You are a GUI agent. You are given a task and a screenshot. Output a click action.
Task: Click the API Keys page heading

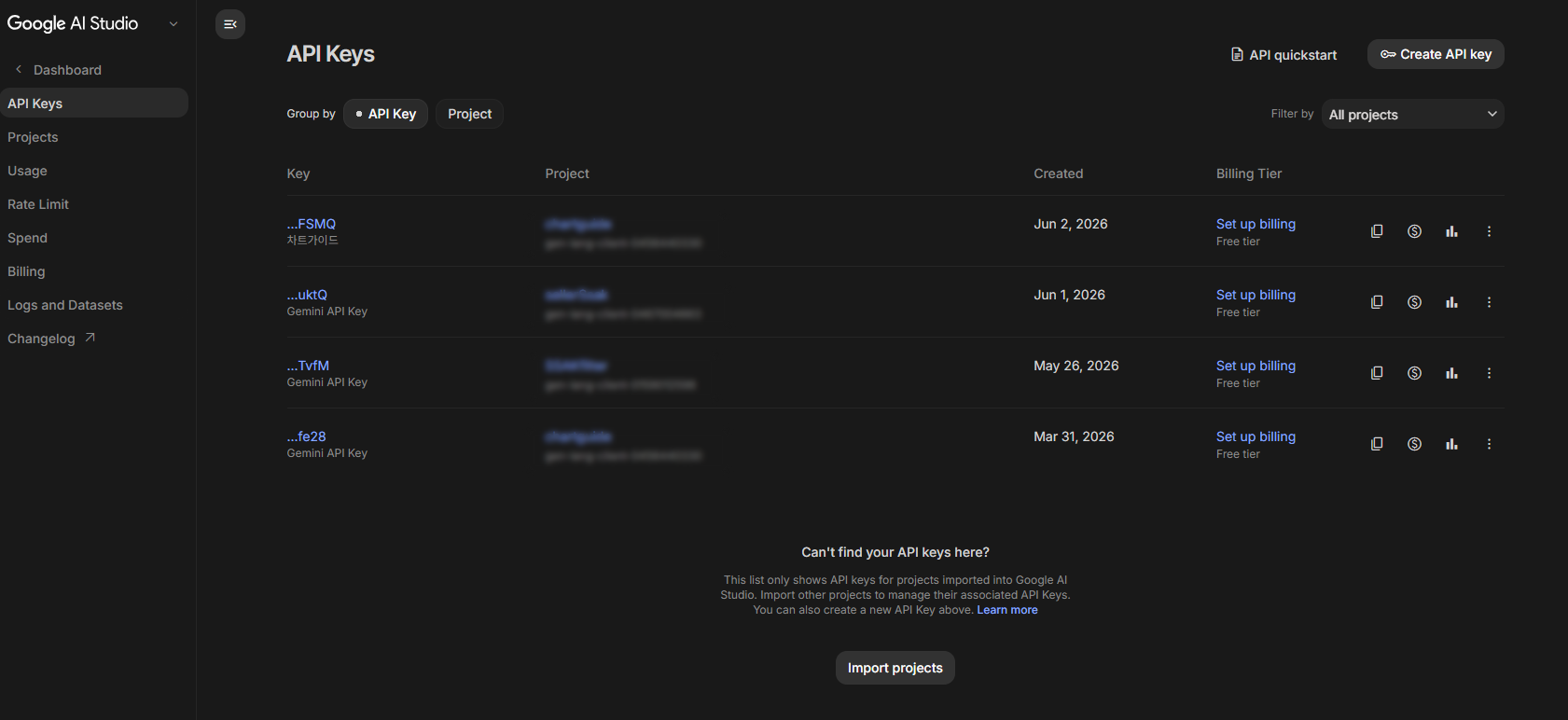click(x=331, y=54)
